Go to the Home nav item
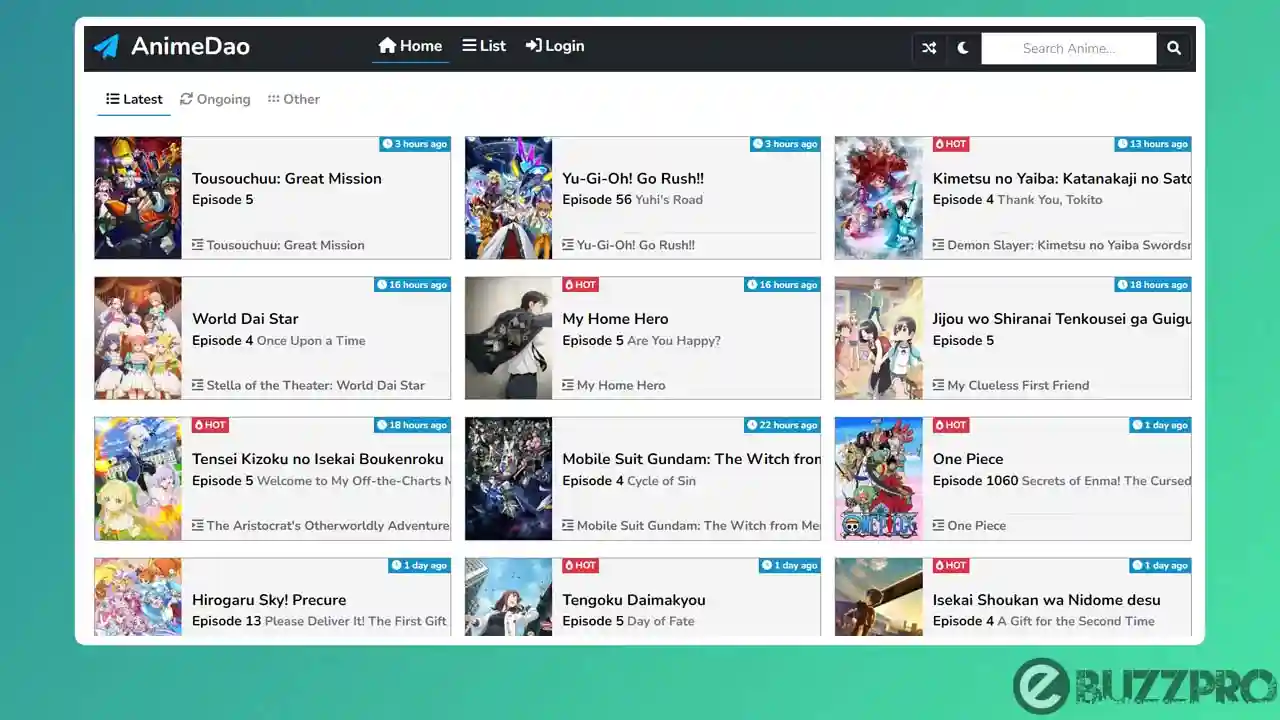Image resolution: width=1280 pixels, height=720 pixels. tap(410, 46)
